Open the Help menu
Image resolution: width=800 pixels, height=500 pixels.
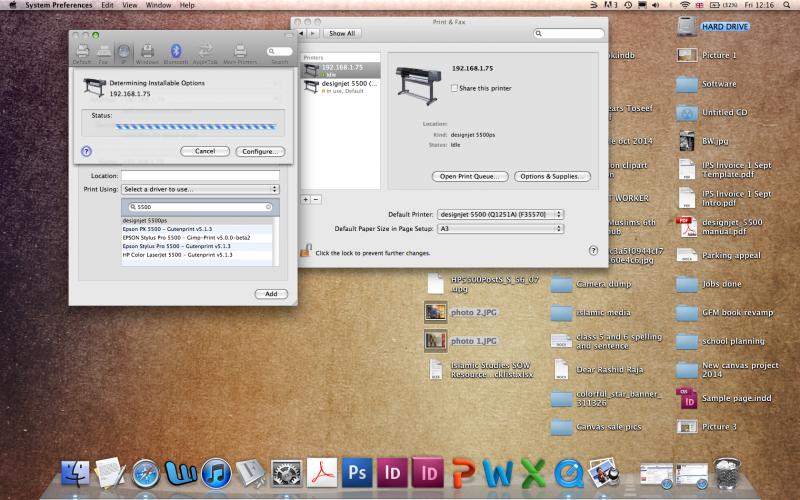[187, 5]
